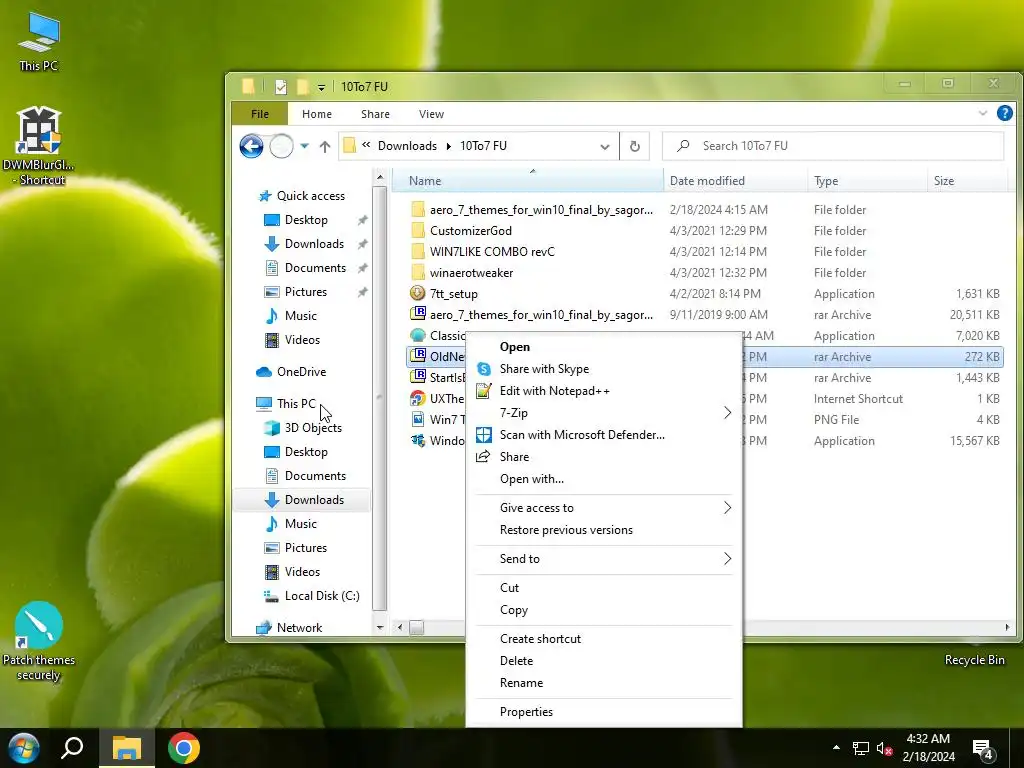Show hidden tray icons arrow

836,748
